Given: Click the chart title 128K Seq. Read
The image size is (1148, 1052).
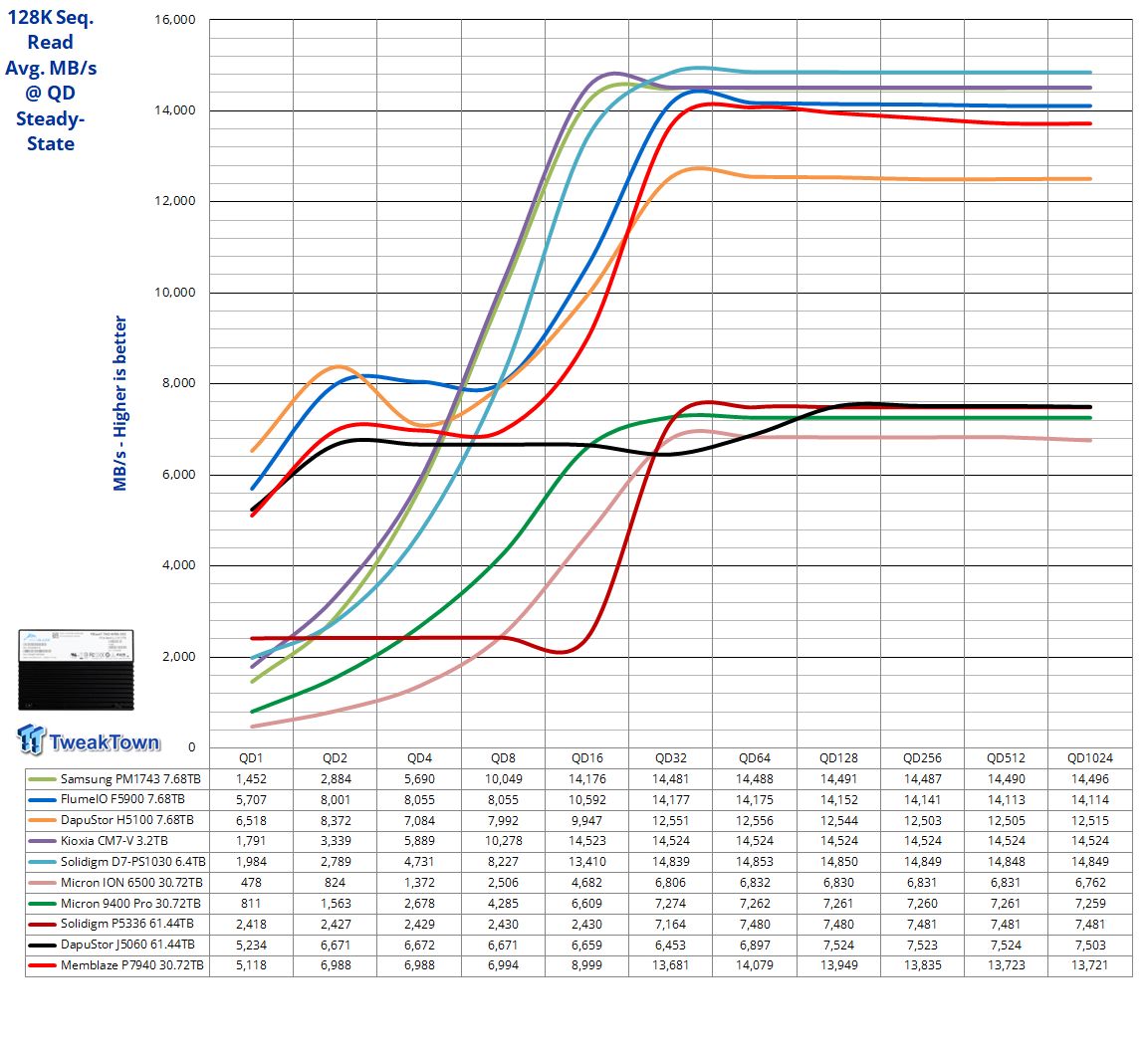Looking at the screenshot, I should 51,29.
